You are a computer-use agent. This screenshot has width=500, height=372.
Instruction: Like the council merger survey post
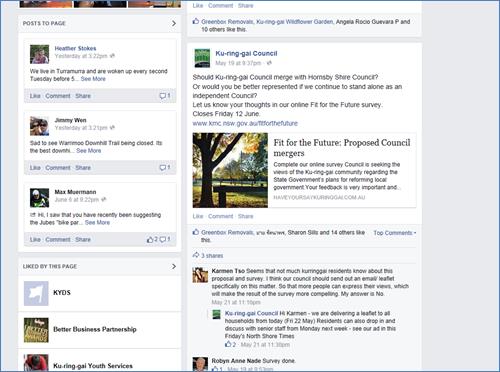point(198,216)
